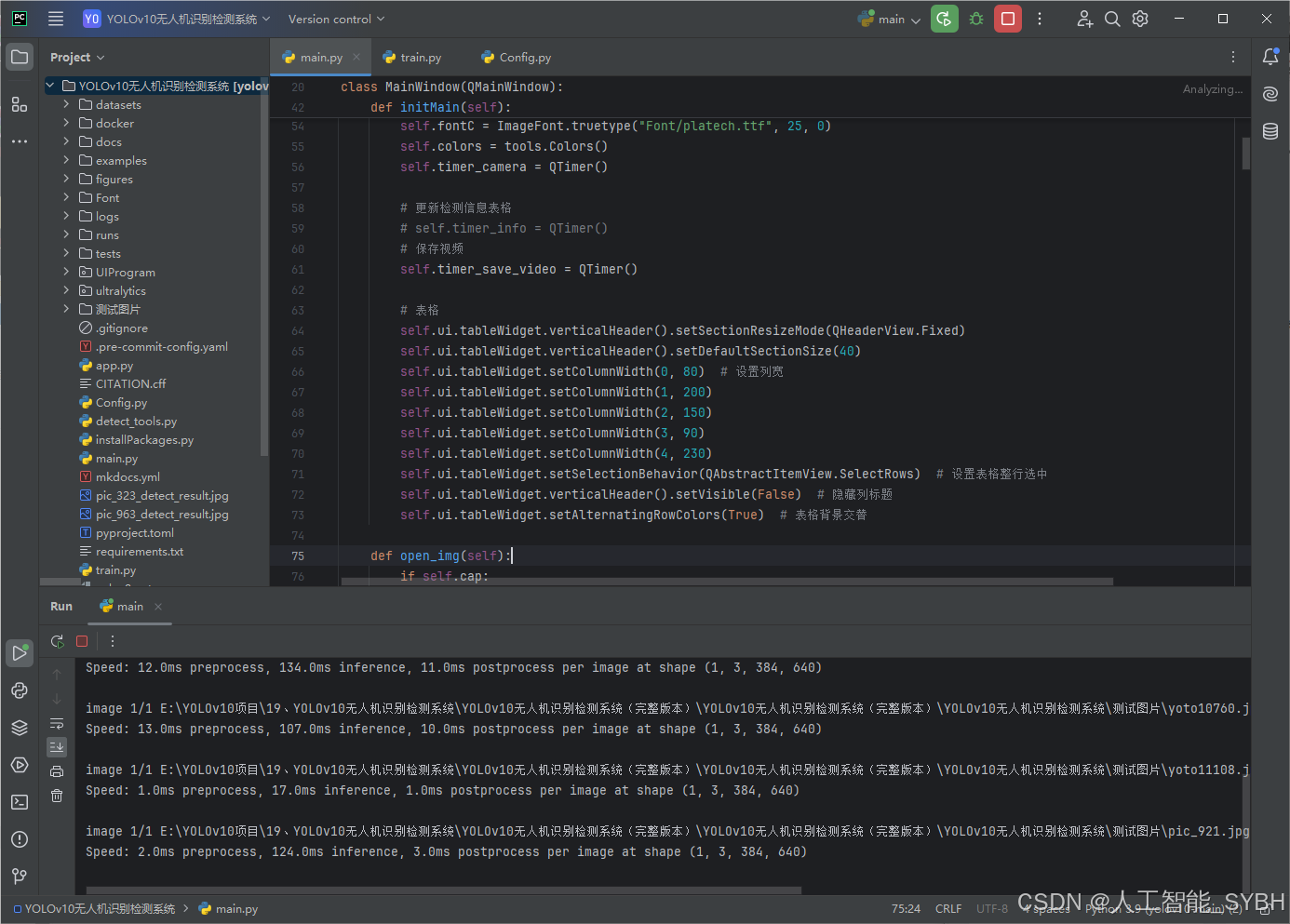Open the Problems tool window icon
Image resolution: width=1290 pixels, height=924 pixels.
(20, 839)
